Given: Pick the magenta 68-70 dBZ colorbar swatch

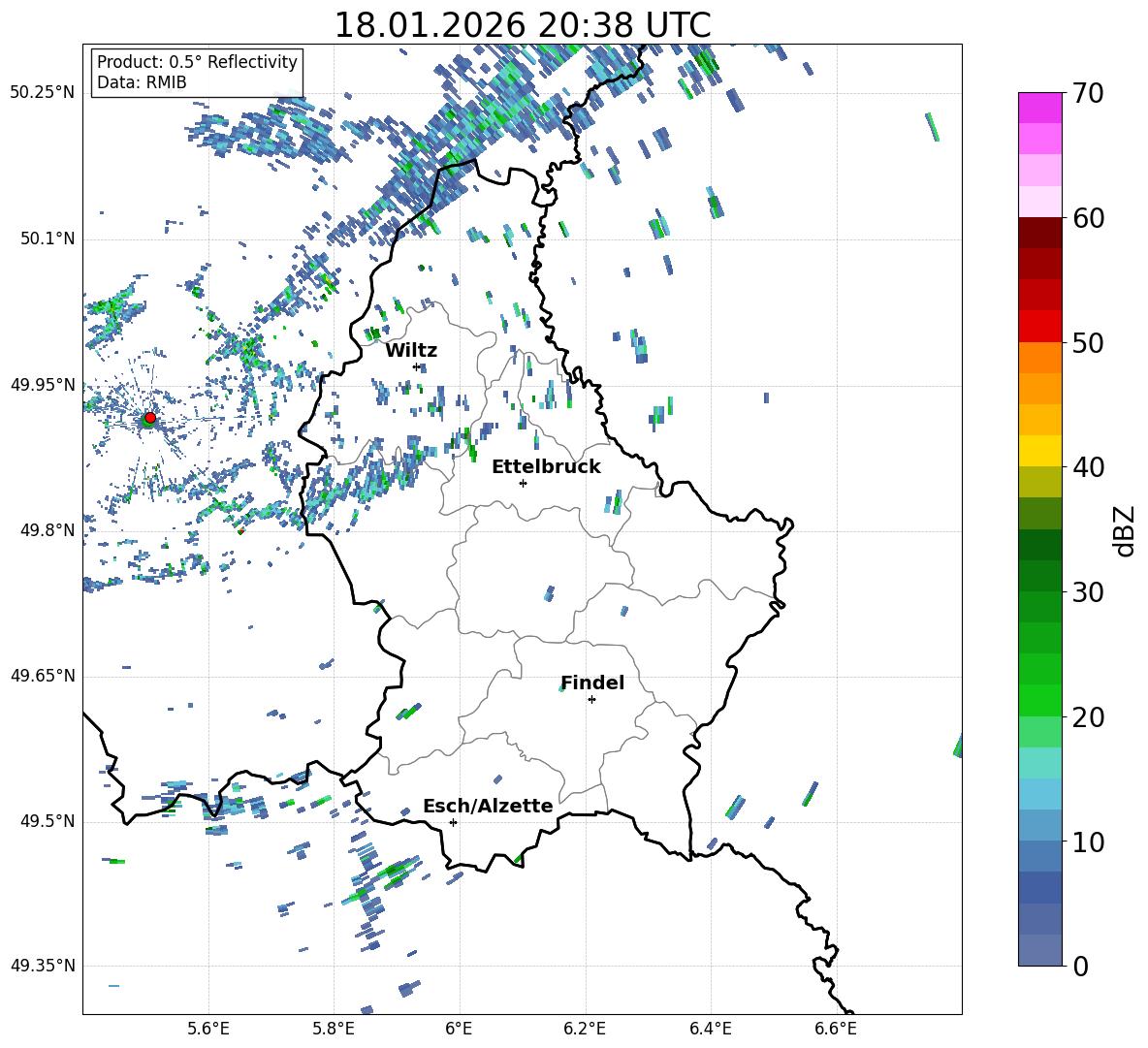Looking at the screenshot, I should coord(1039,108).
